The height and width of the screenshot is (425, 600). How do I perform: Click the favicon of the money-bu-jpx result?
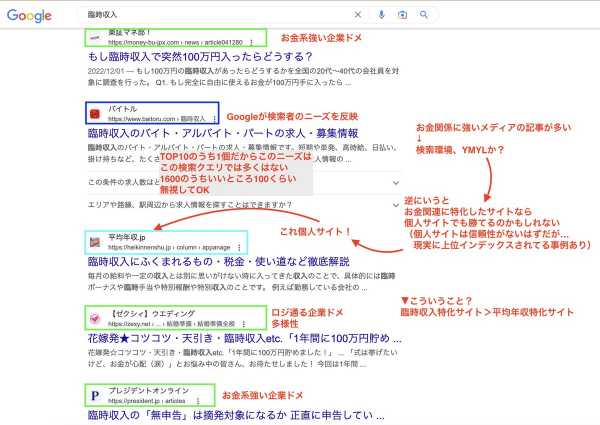coord(95,37)
